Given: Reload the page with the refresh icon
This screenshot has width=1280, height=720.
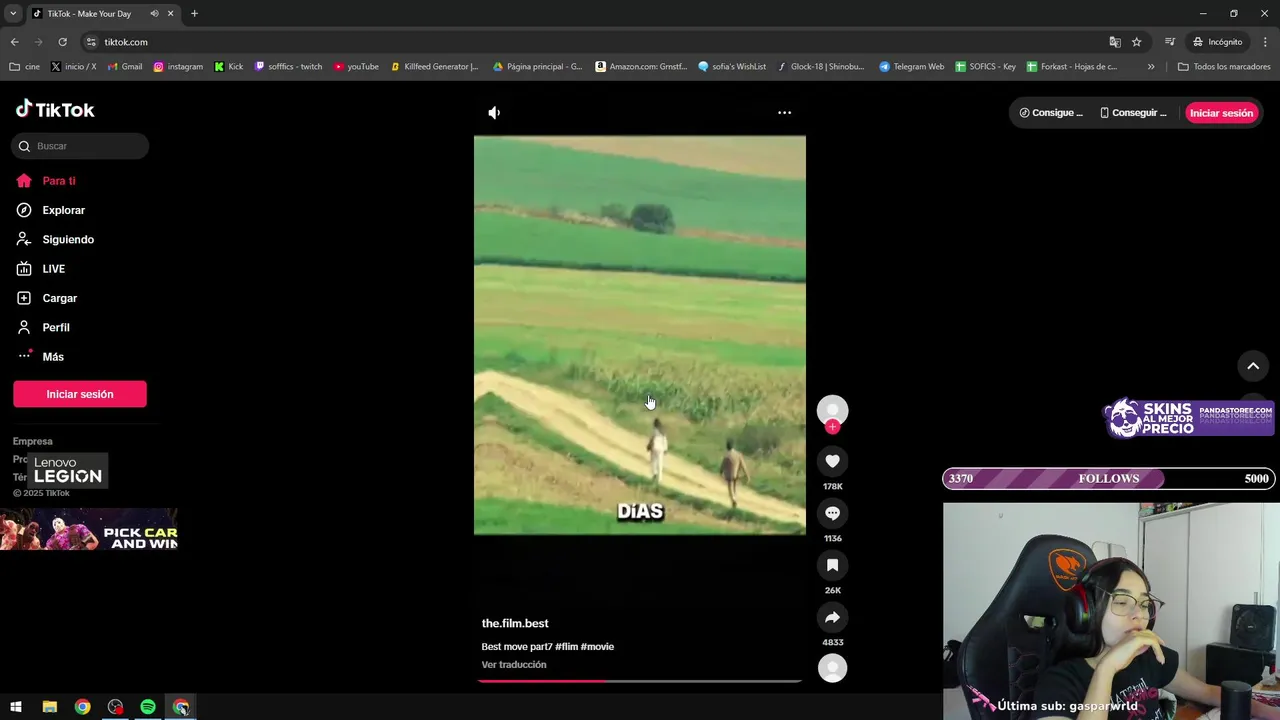Looking at the screenshot, I should click(x=62, y=42).
